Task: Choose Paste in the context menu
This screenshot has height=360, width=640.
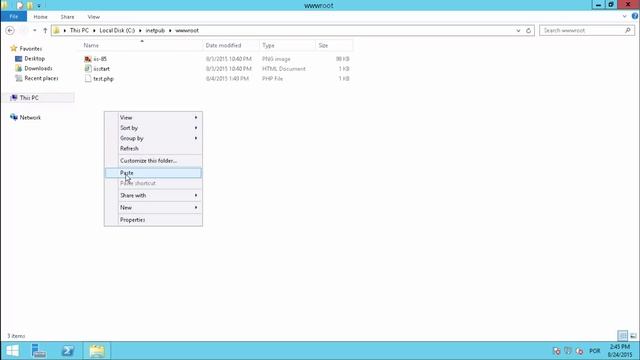Action: pyautogui.click(x=153, y=173)
